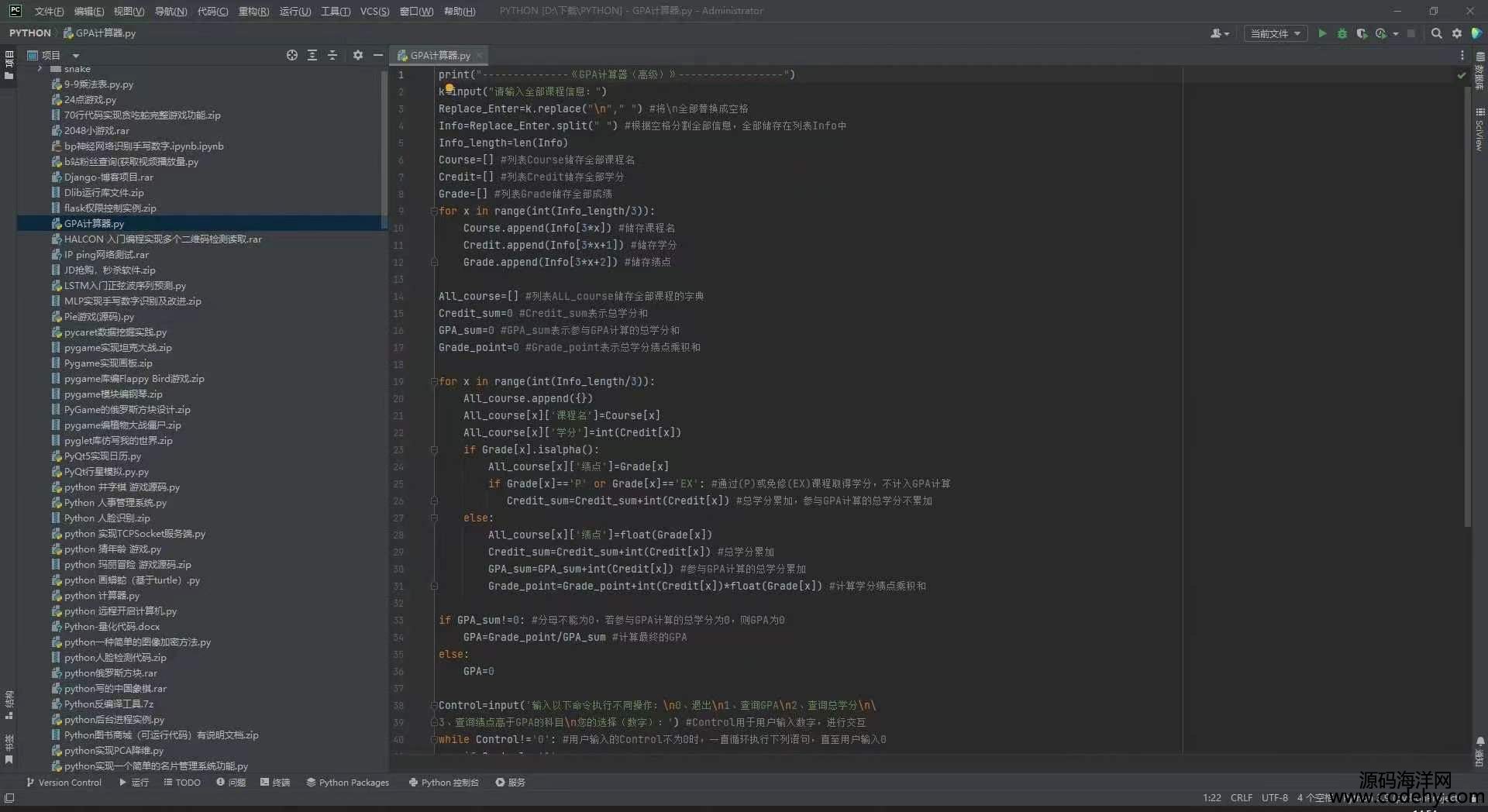The width and height of the screenshot is (1488, 812).
Task: Click the 1:22 cursor position in the status bar
Action: coord(1211,797)
